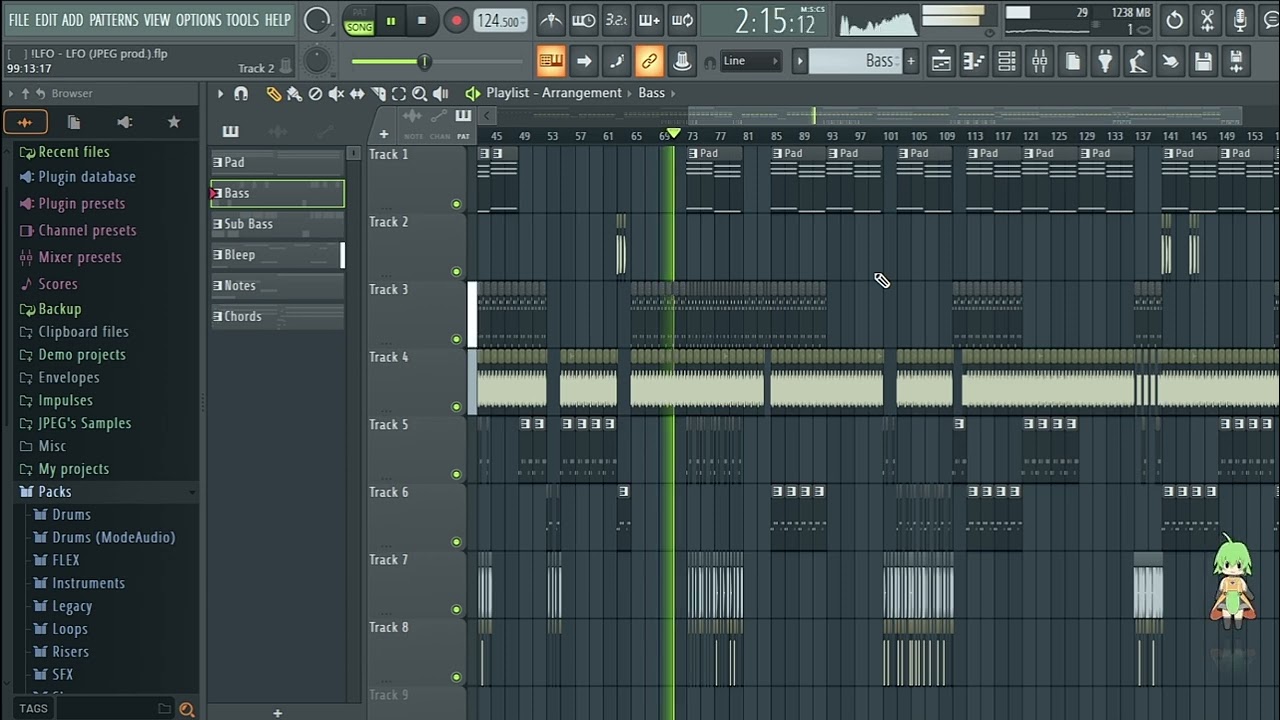Image resolution: width=1280 pixels, height=720 pixels.
Task: Toggle Track 5 mute switch
Action: pos(457,474)
